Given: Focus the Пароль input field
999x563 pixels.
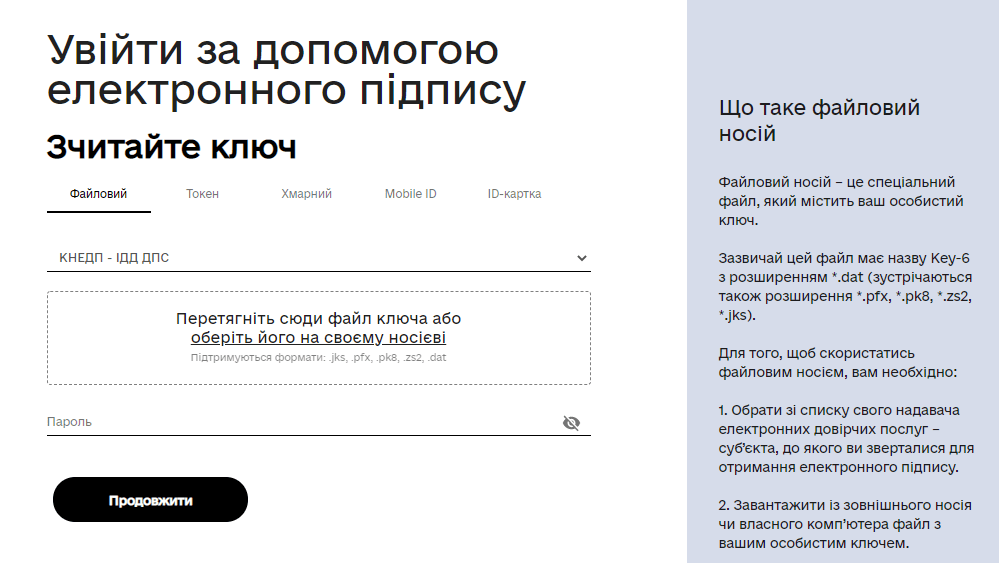Looking at the screenshot, I should (300, 423).
